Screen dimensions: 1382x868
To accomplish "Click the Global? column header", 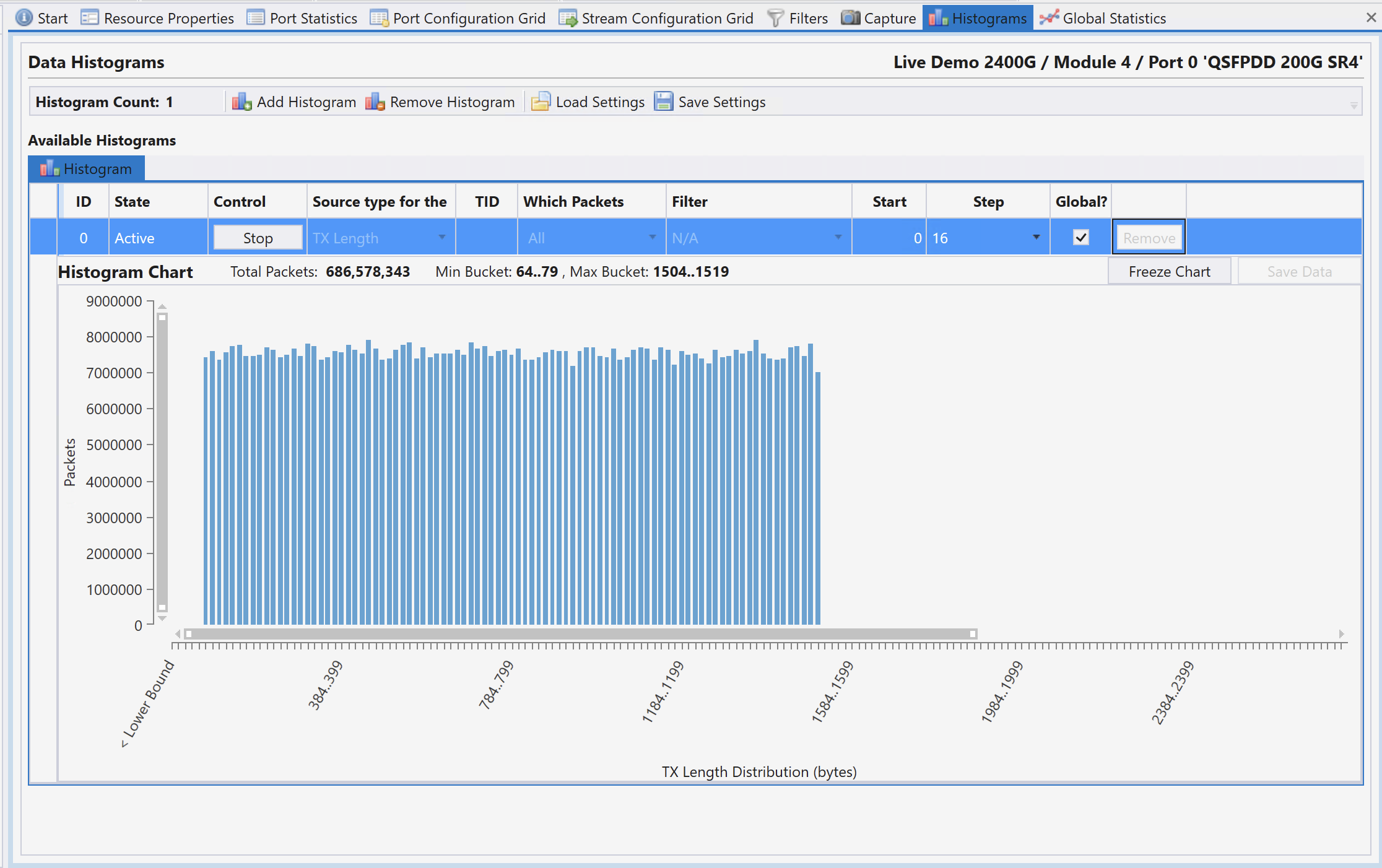I will 1081,202.
